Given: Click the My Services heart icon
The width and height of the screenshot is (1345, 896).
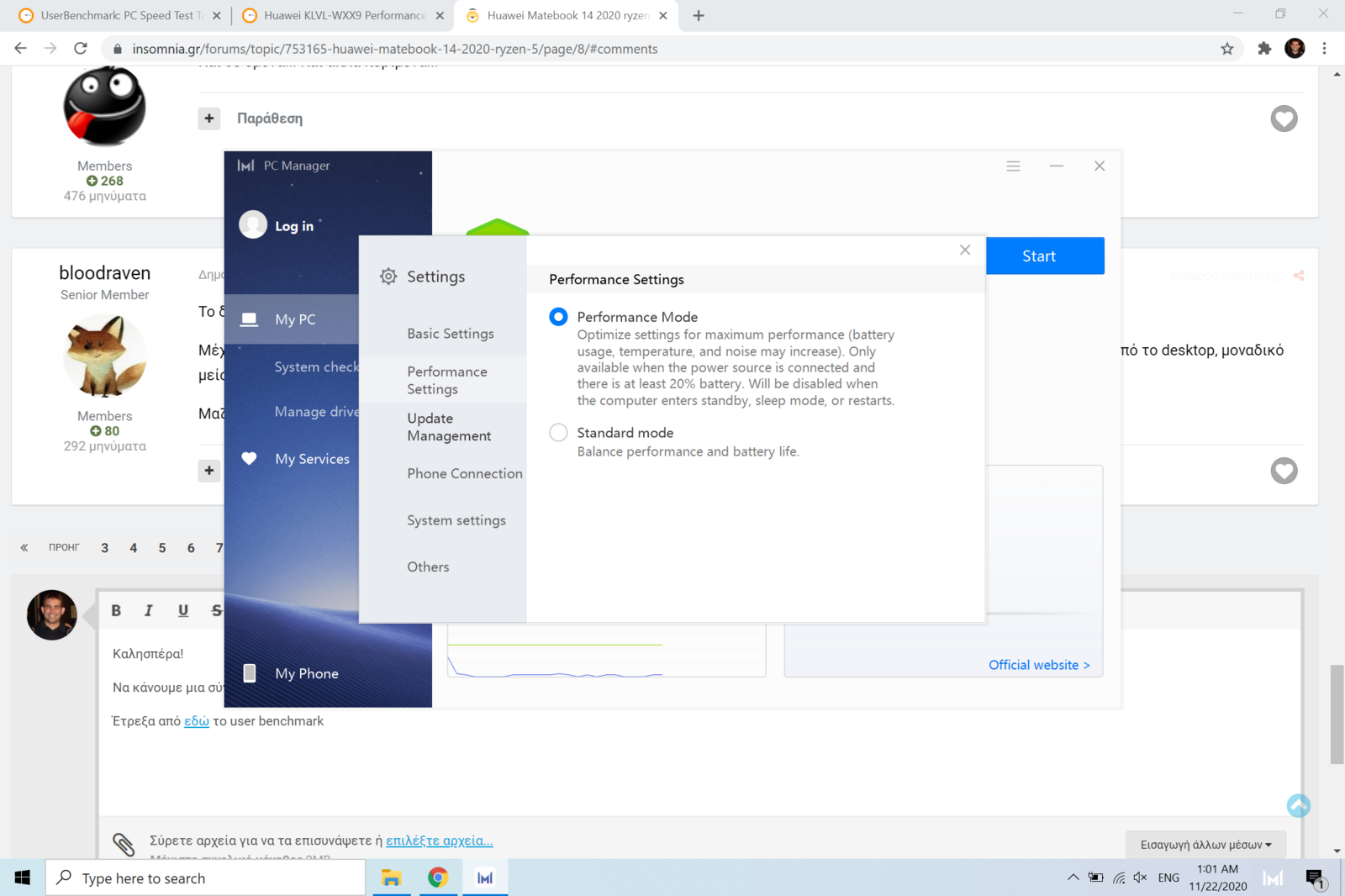Looking at the screenshot, I should click(249, 458).
